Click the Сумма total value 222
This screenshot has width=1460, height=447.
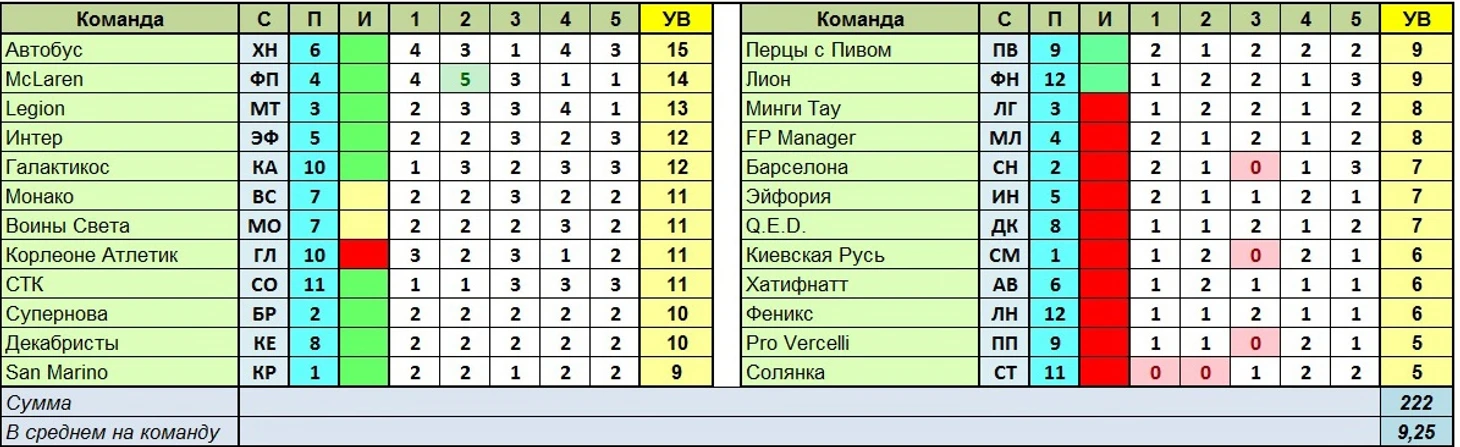1418,403
